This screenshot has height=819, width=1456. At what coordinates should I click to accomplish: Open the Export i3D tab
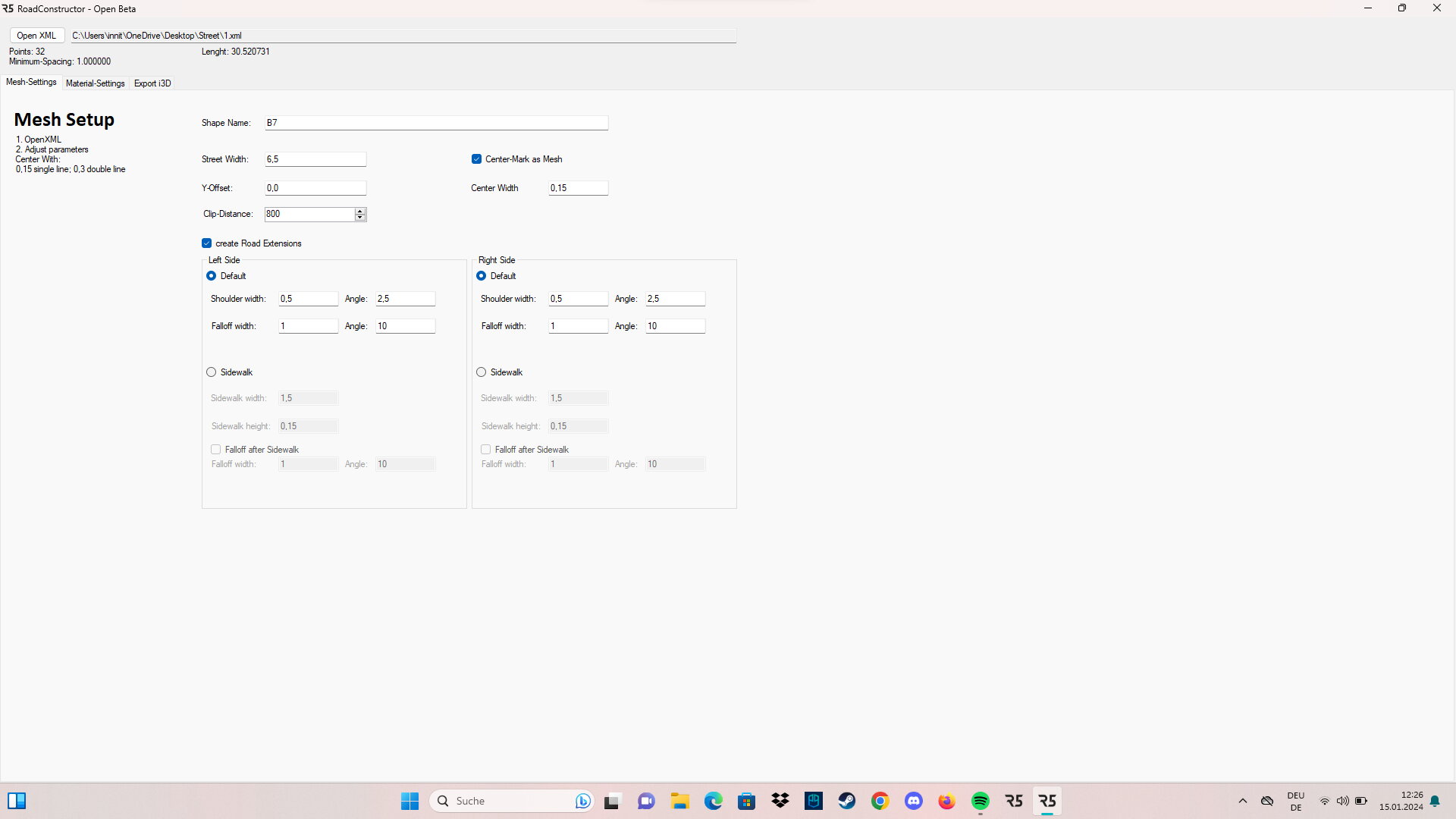pos(152,83)
